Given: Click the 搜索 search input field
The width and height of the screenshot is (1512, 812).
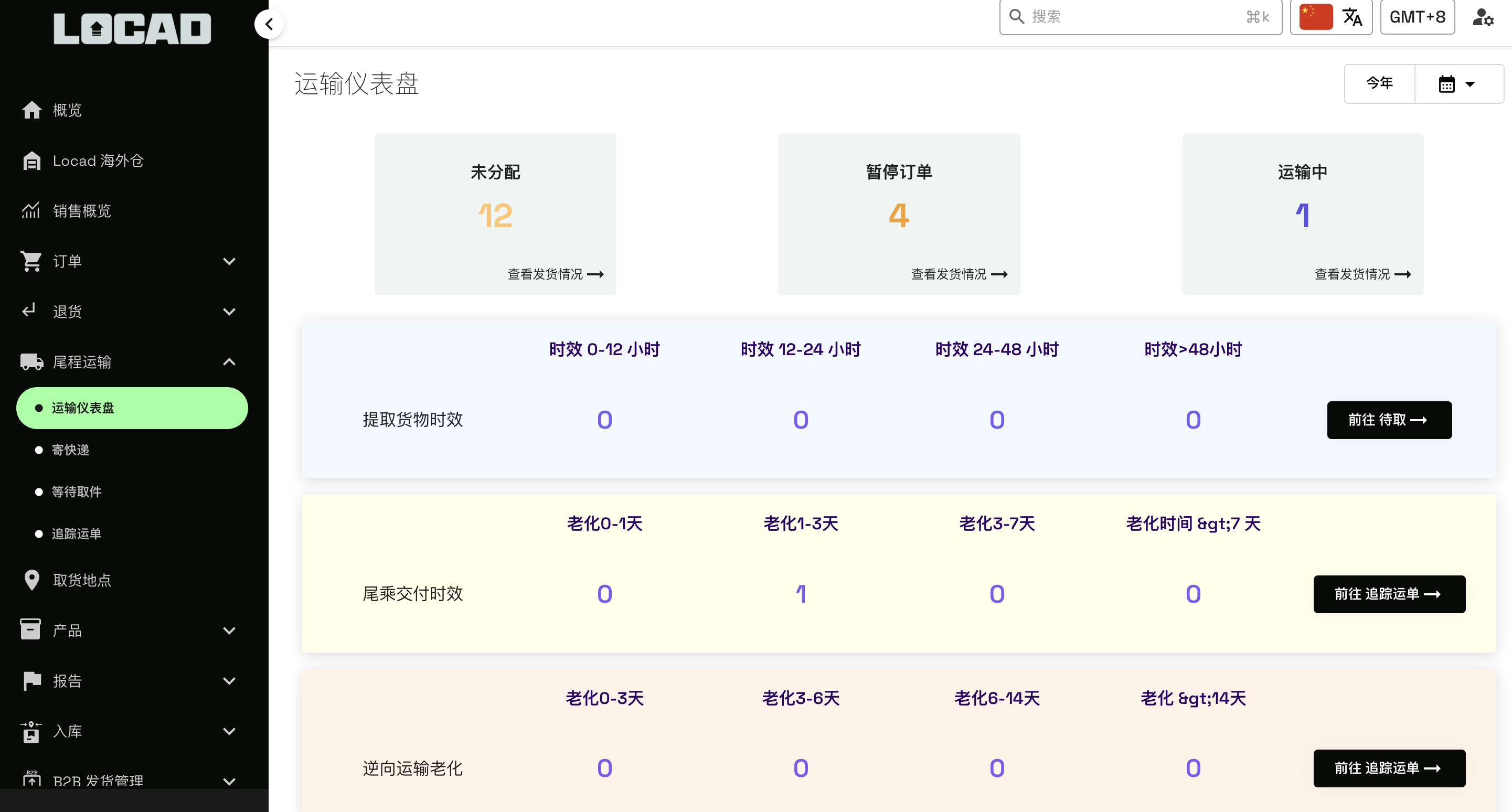Looking at the screenshot, I should coord(1133,17).
